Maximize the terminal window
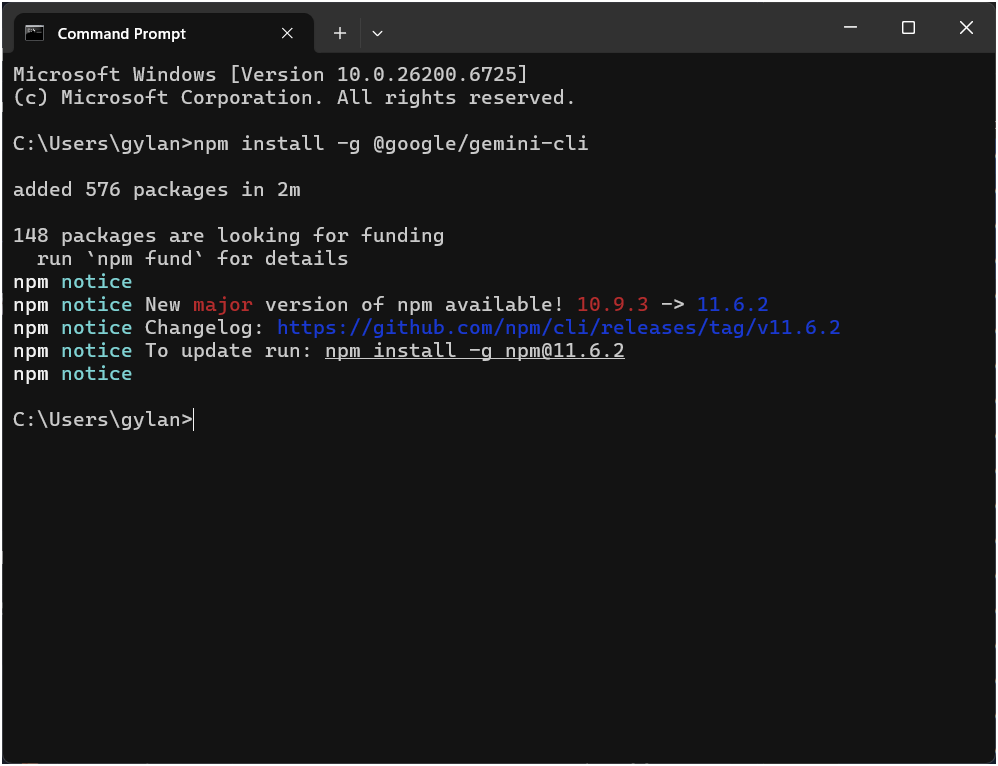 [908, 28]
